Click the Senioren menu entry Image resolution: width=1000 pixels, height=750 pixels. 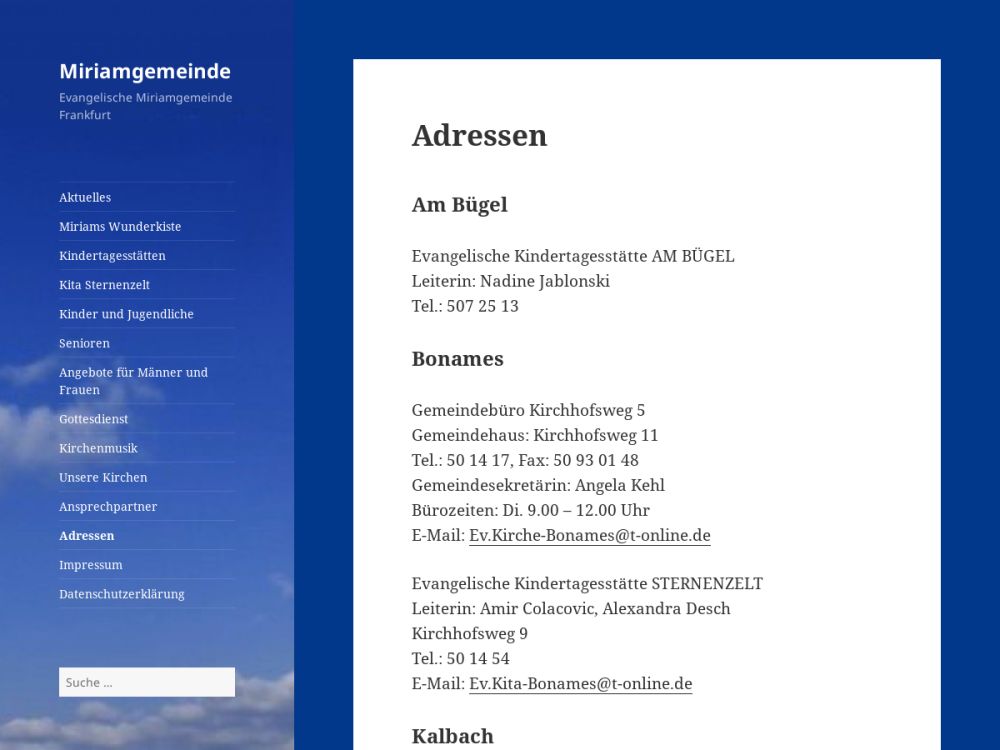point(84,342)
